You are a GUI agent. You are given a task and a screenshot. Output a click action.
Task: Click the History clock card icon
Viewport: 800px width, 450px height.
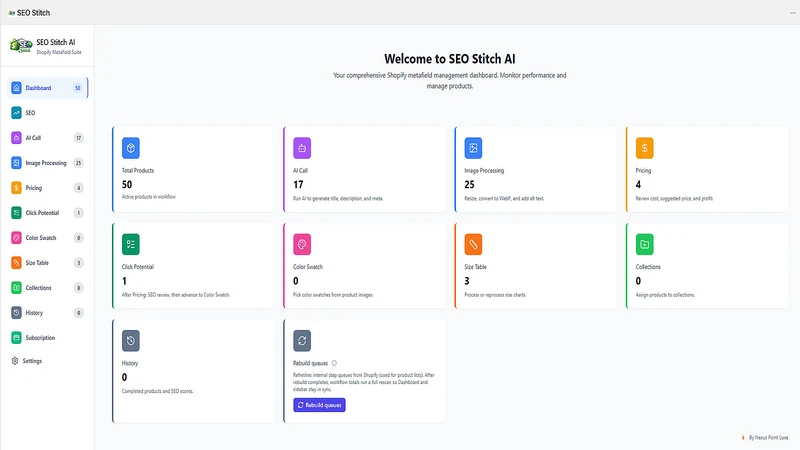131,341
